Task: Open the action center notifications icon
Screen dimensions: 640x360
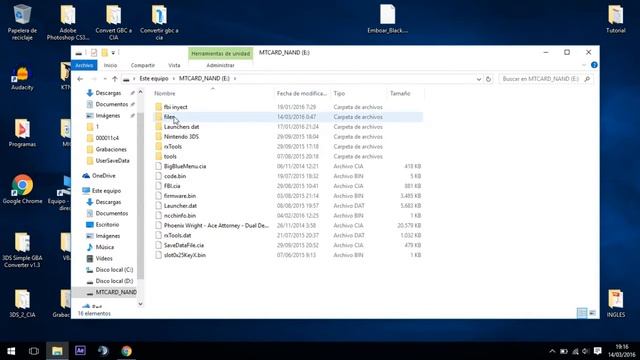Action: point(598,351)
